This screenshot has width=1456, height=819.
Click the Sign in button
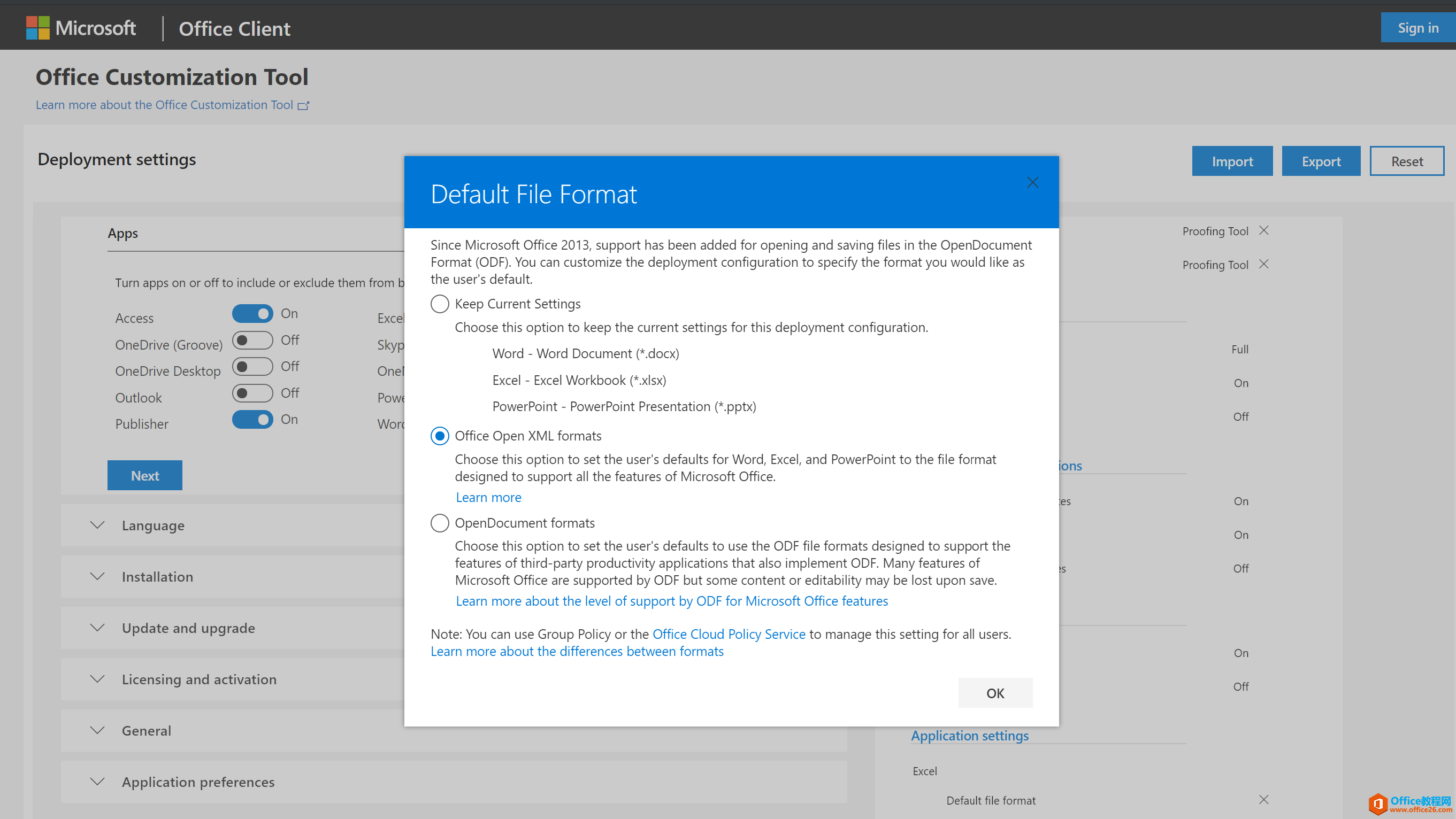tap(1417, 28)
